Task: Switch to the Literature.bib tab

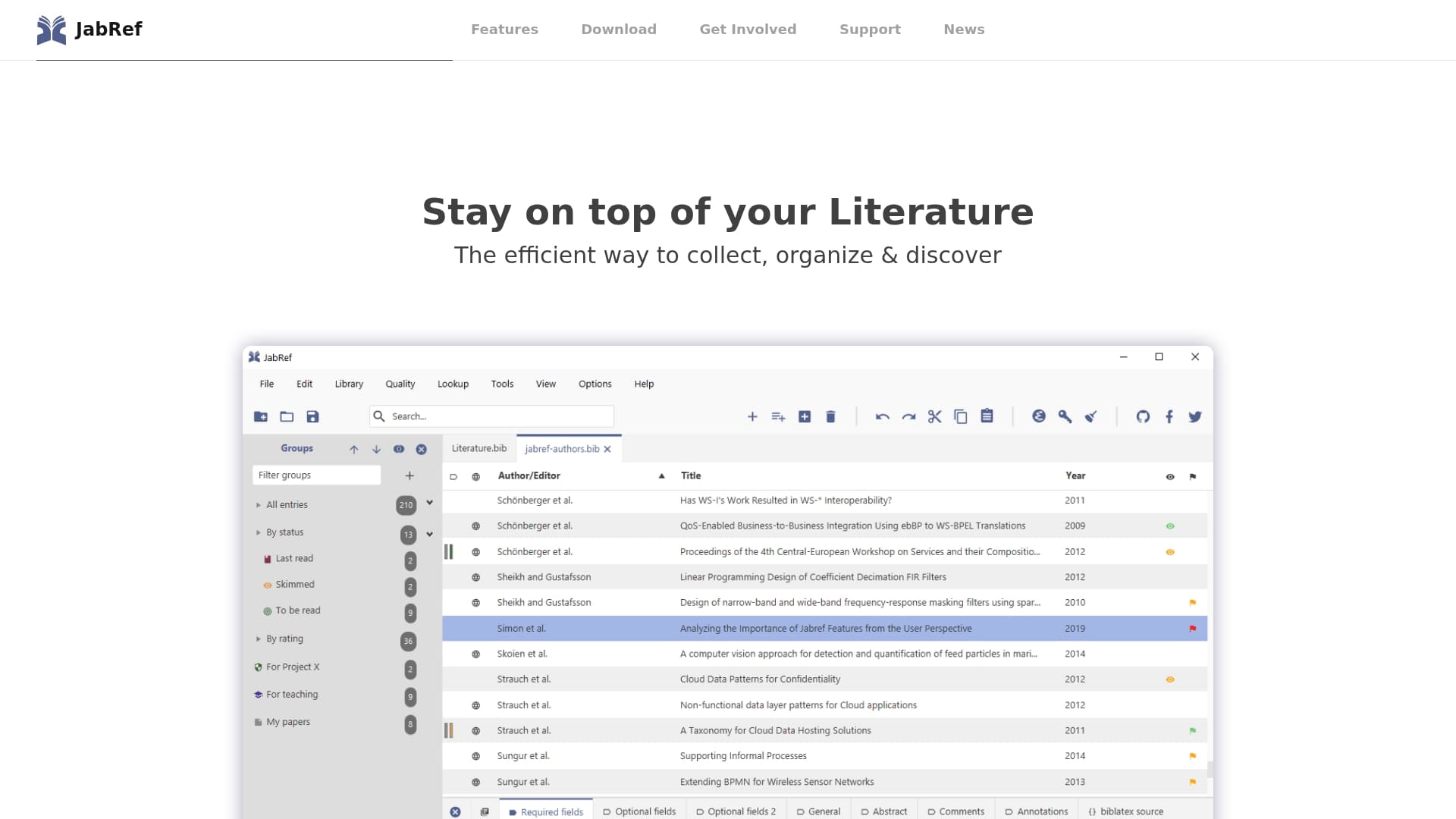Action: [479, 448]
